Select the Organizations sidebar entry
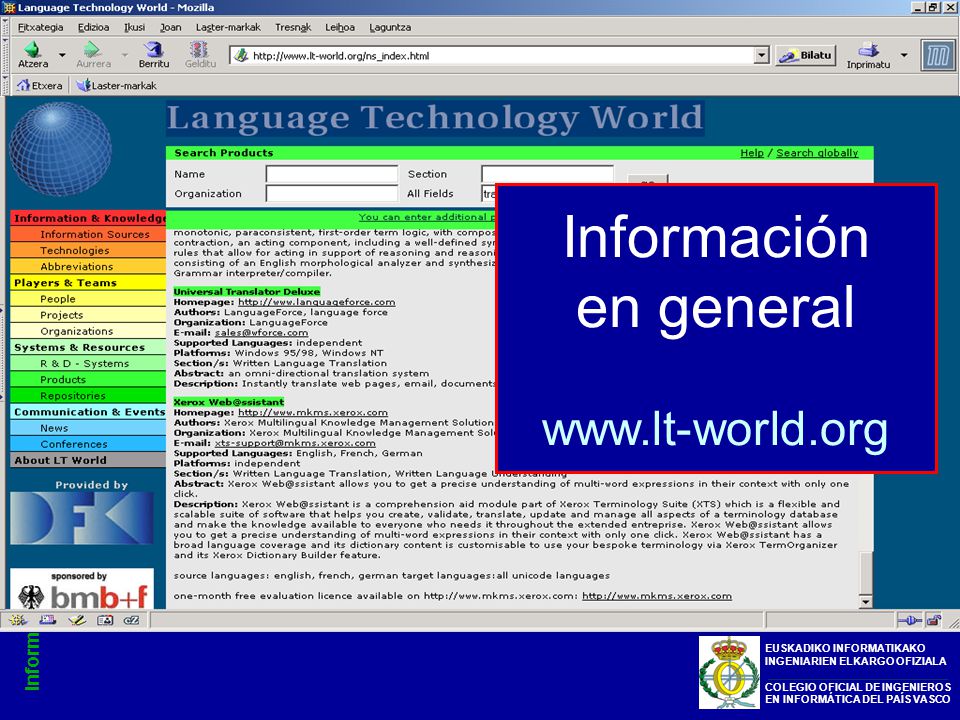 pos(88,331)
